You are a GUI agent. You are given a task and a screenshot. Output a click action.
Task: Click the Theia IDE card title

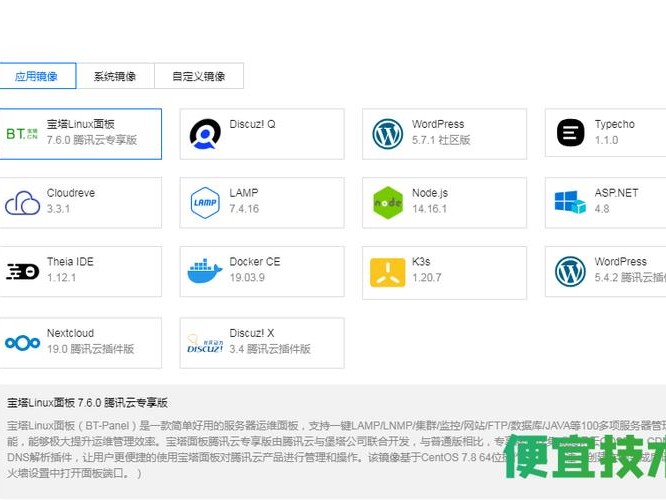click(x=70, y=262)
